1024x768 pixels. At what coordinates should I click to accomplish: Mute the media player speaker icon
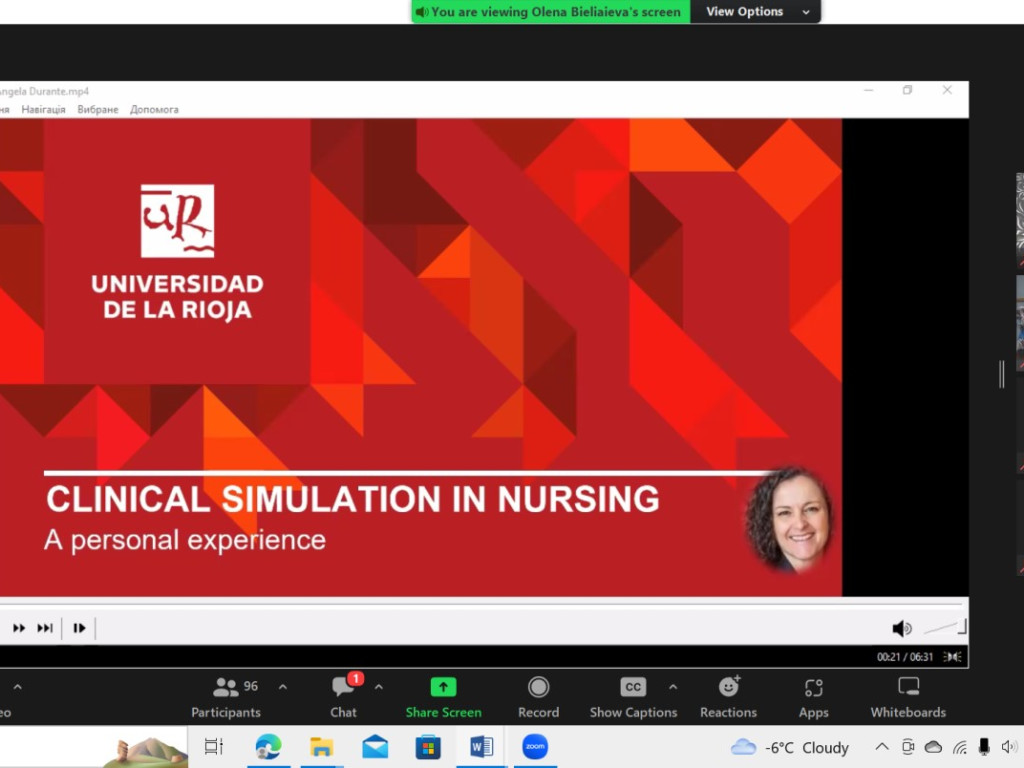902,628
